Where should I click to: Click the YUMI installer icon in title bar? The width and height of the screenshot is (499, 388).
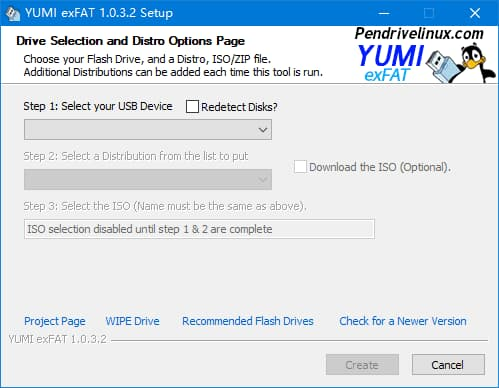(13, 13)
